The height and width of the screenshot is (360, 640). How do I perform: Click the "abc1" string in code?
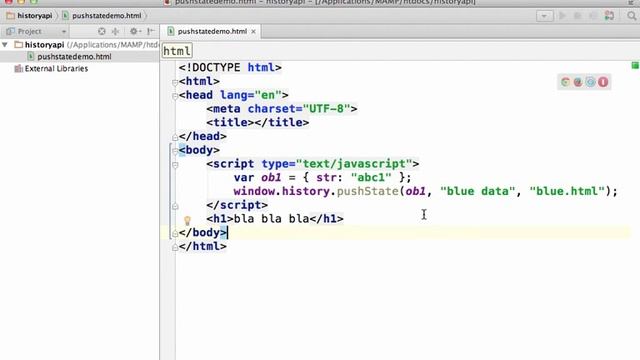[x=371, y=178]
